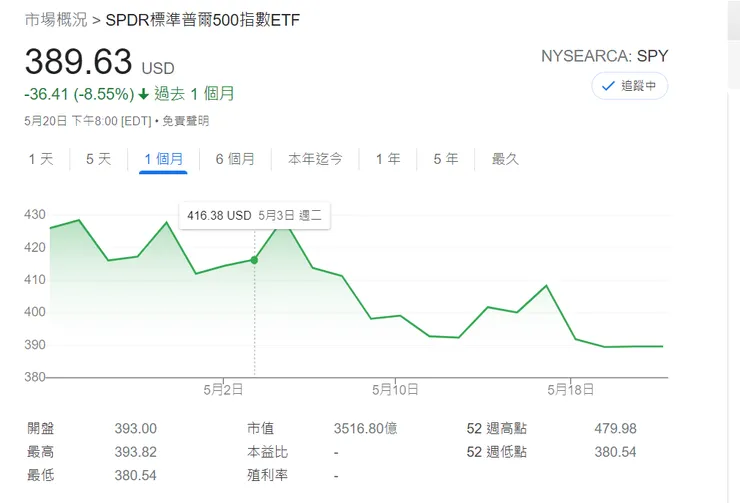Select the 5 天 range tab
740x503 pixels.
coord(99,159)
